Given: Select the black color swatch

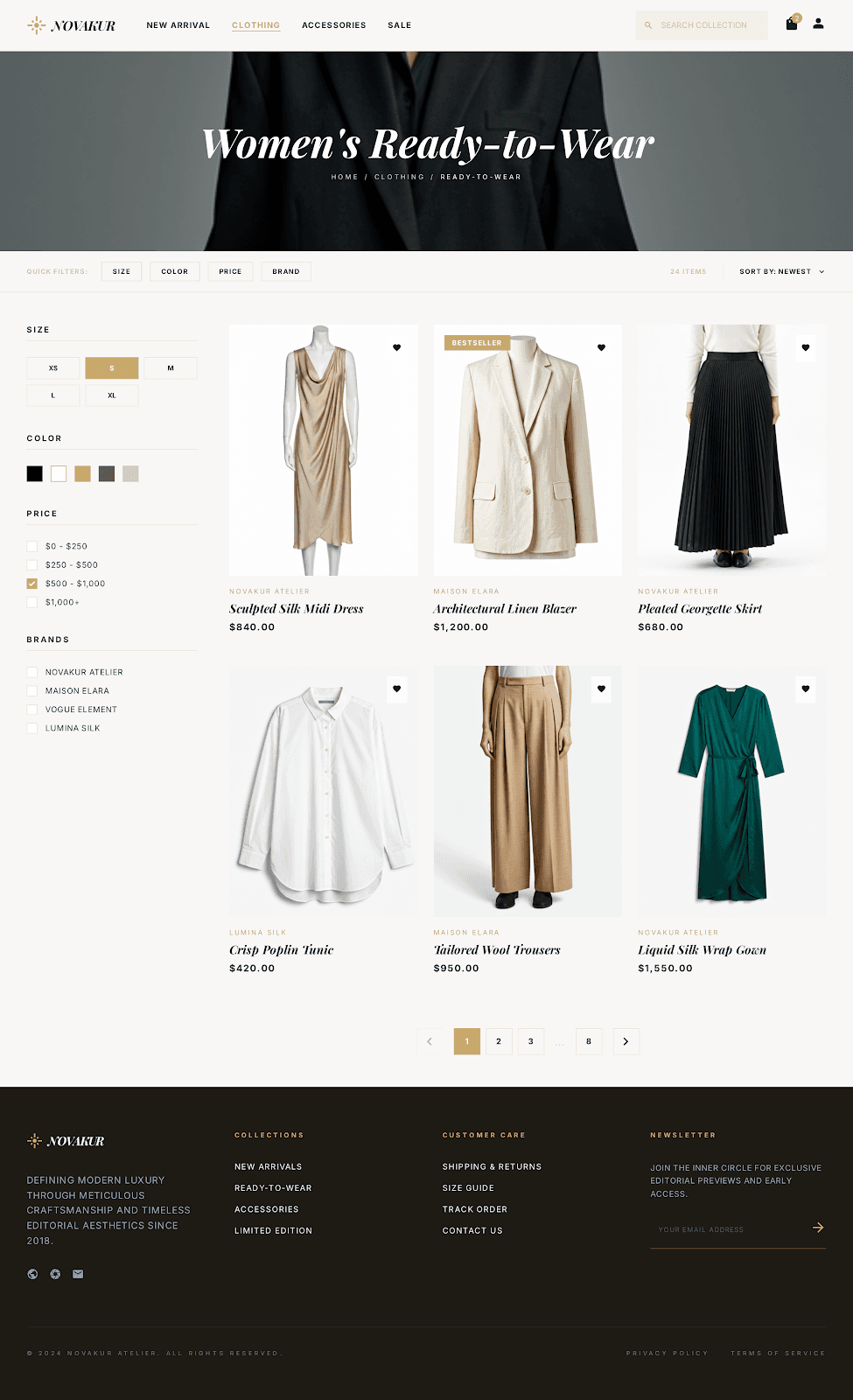Looking at the screenshot, I should click(35, 474).
